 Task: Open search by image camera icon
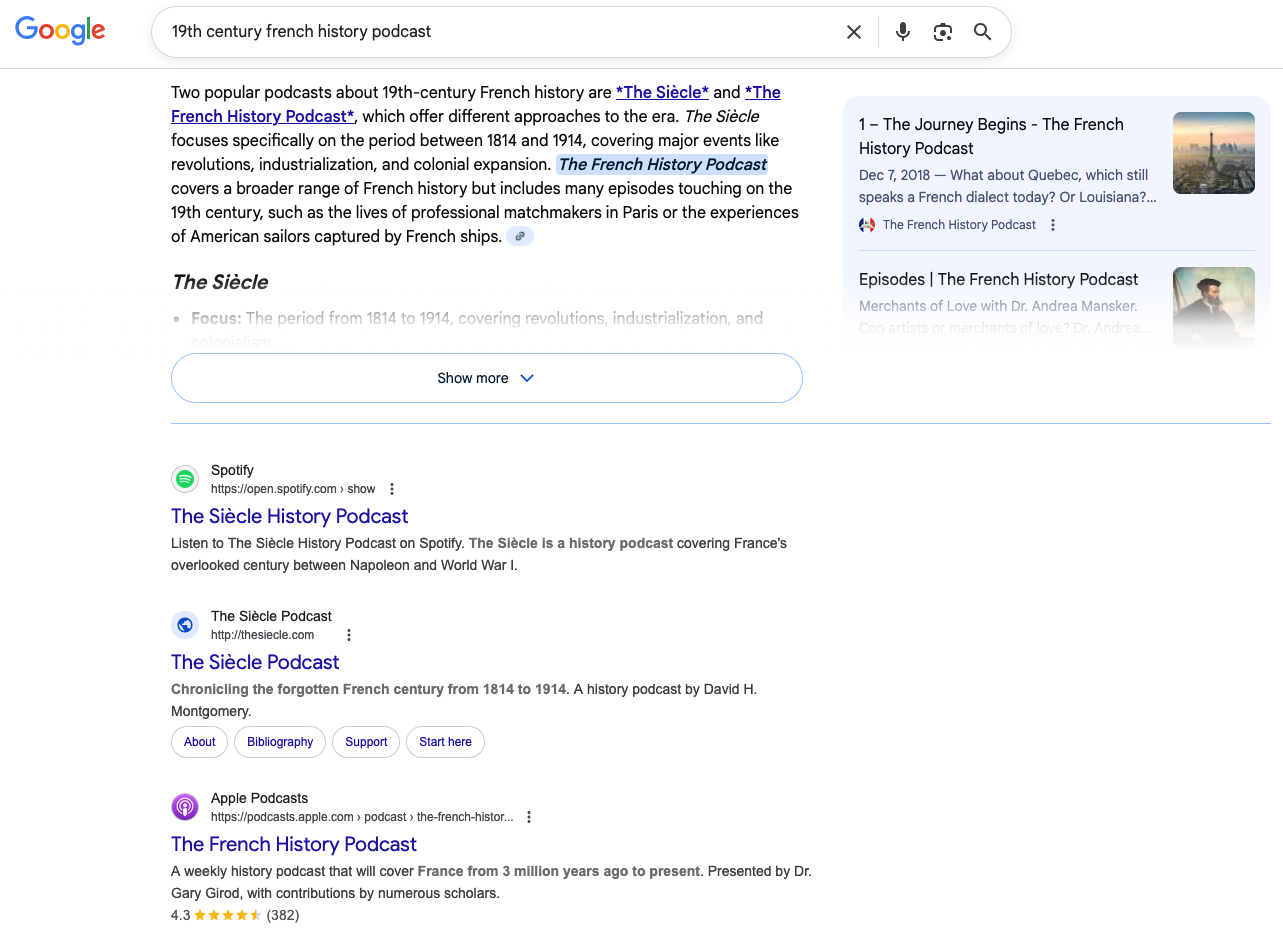pos(943,32)
